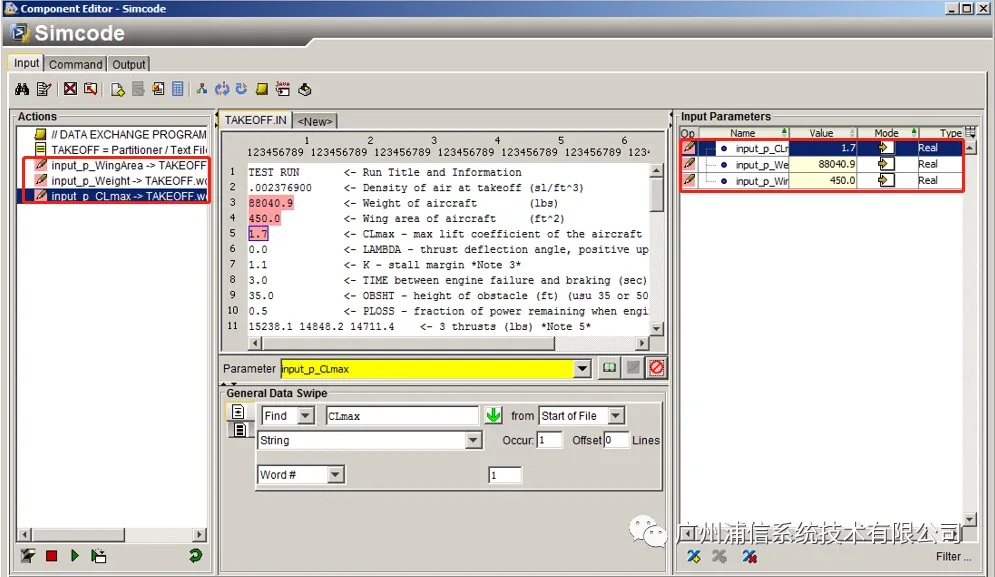Open the String type dropdown

[x=473, y=441]
